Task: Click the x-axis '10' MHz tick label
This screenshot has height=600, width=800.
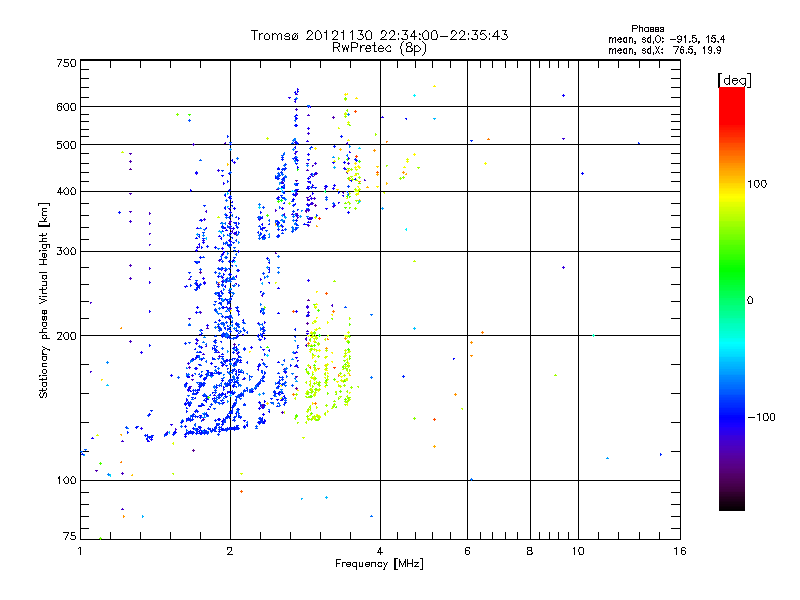Action: [x=578, y=551]
